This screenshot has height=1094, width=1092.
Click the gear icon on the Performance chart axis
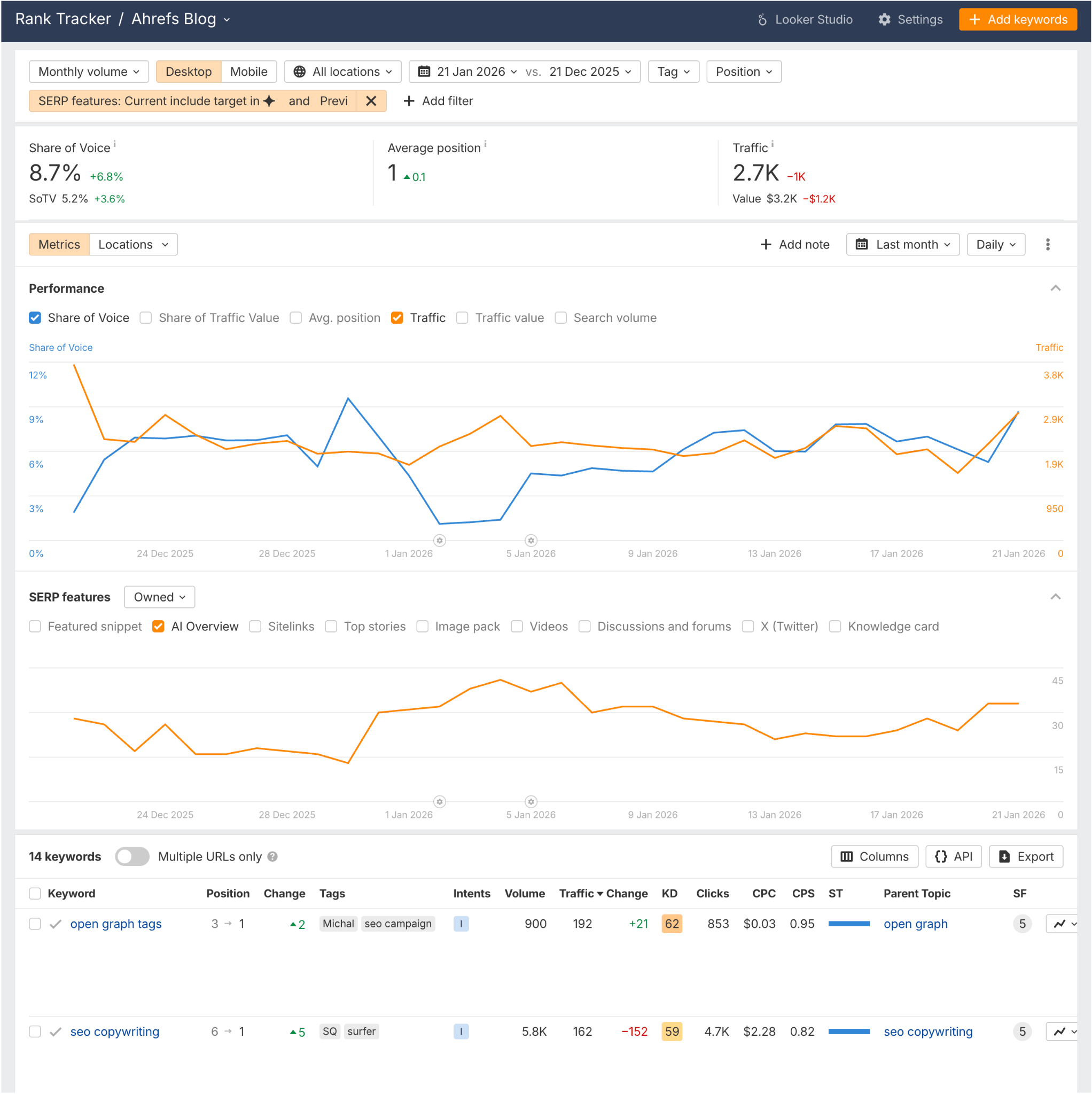[x=439, y=540]
